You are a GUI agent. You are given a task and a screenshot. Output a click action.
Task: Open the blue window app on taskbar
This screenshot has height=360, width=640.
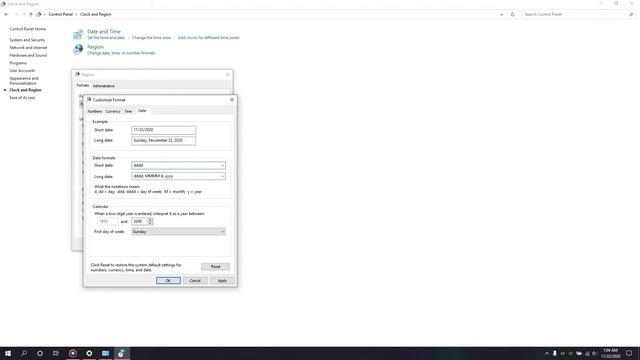click(105, 353)
